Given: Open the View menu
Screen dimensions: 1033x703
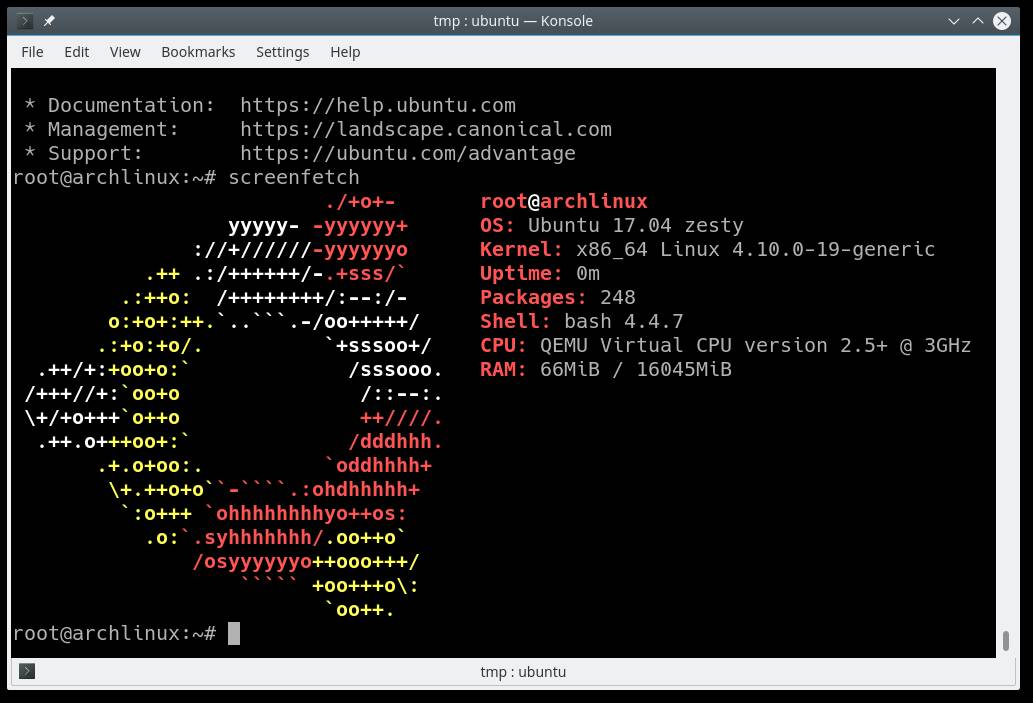Looking at the screenshot, I should point(125,52).
